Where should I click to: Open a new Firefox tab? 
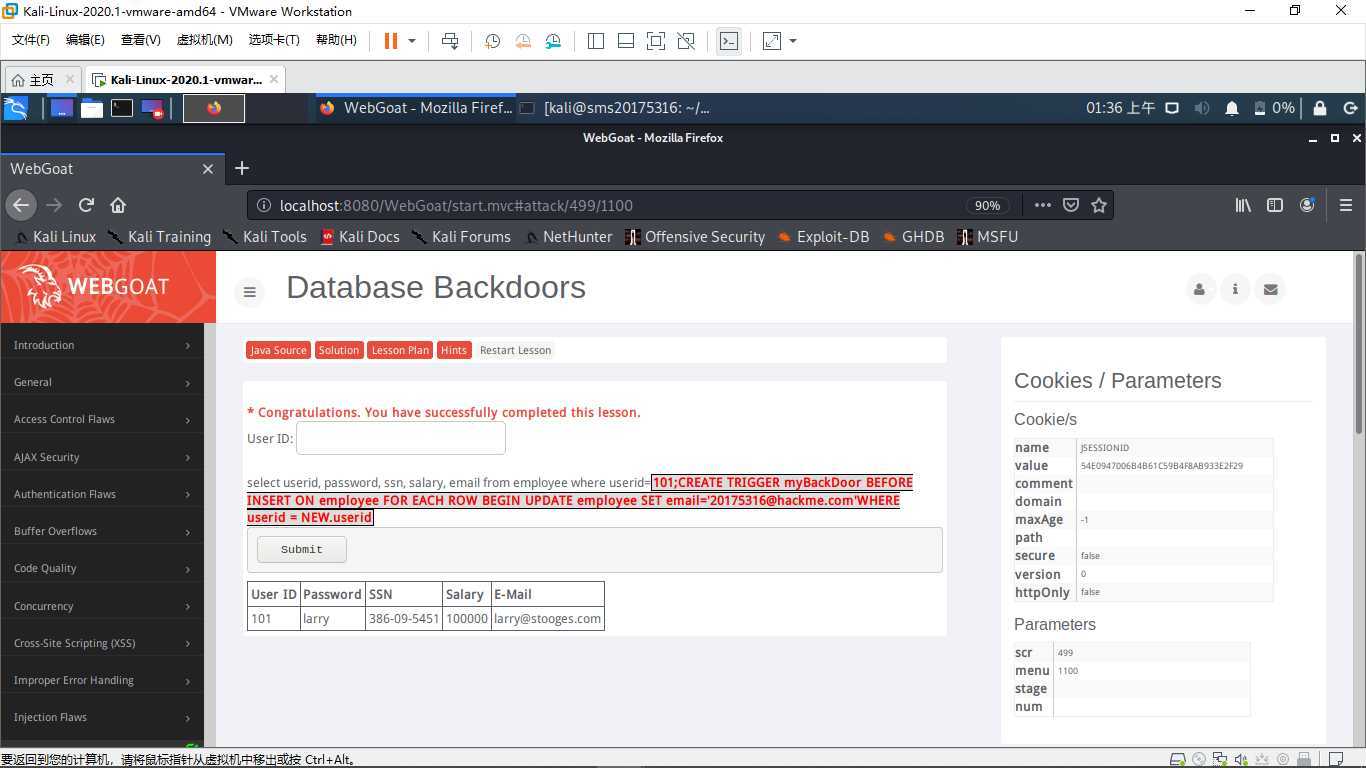(242, 169)
